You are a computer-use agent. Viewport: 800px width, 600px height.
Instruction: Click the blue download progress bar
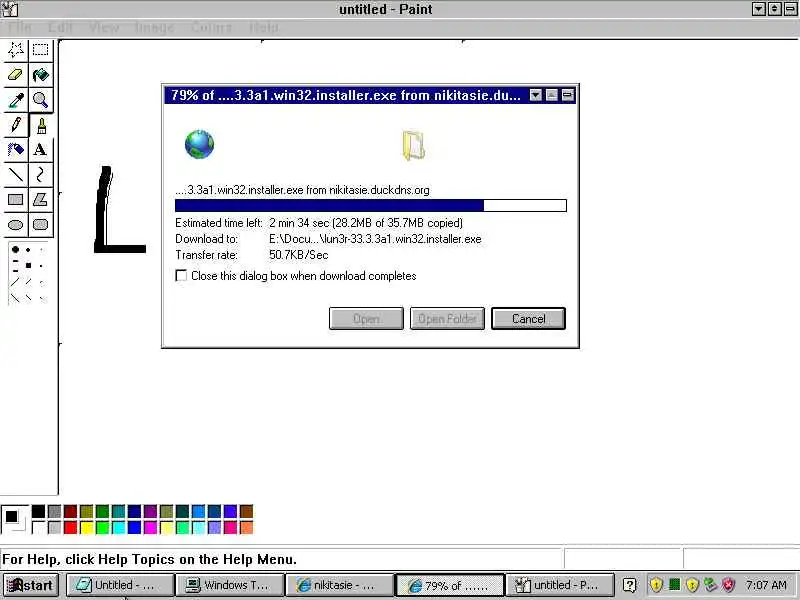[370, 206]
